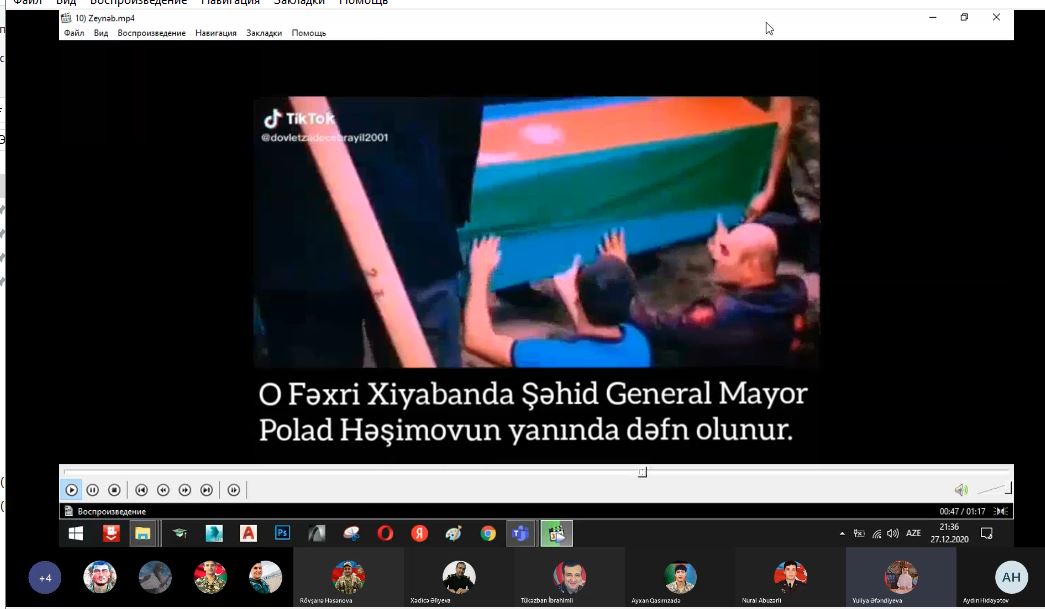This screenshot has width=1045, height=609.
Task: Click the teal taskbar icon left of AutoCAD
Action: click(214, 534)
